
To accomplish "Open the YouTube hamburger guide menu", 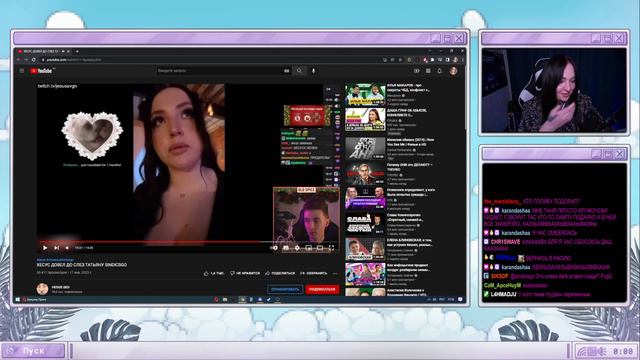I will tap(22, 71).
